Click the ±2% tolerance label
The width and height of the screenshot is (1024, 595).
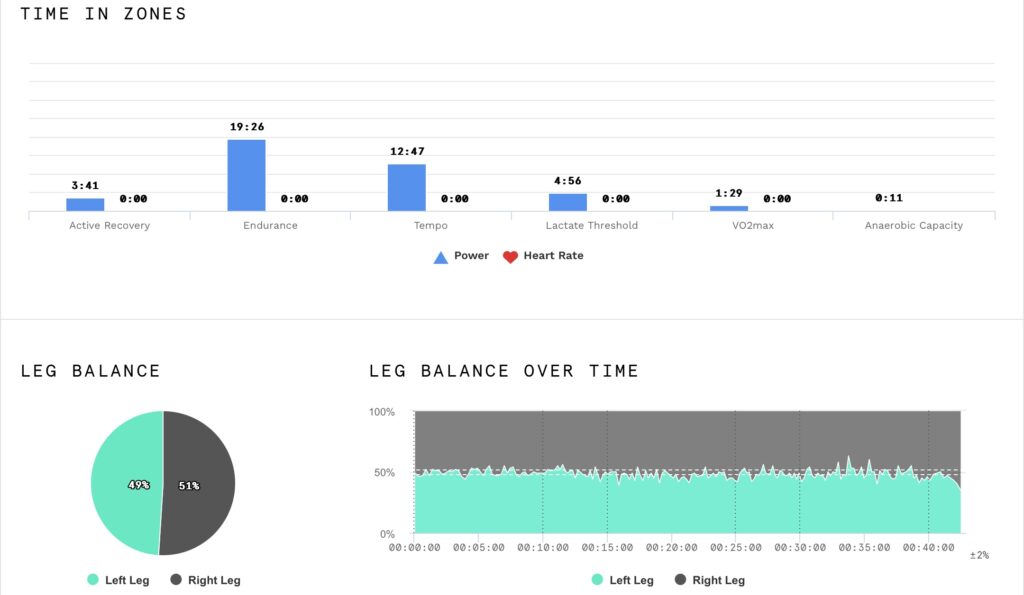point(978,555)
